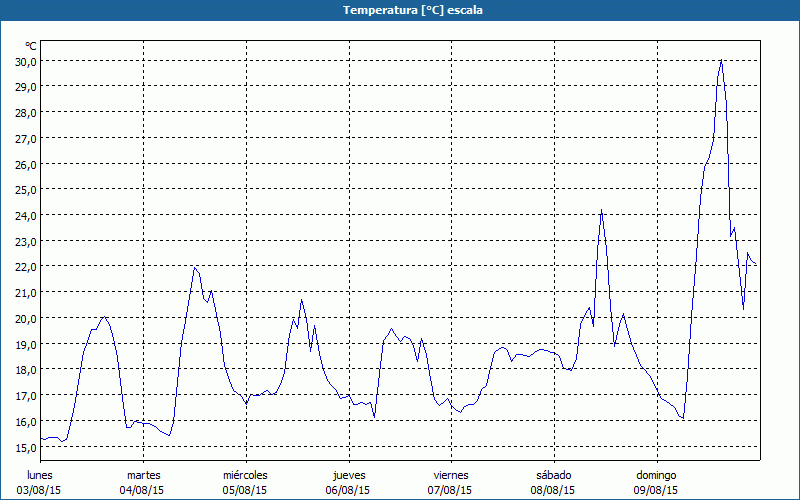Select the 30,0 label on temperature axis
800x500 pixels.
pyautogui.click(x=25, y=61)
